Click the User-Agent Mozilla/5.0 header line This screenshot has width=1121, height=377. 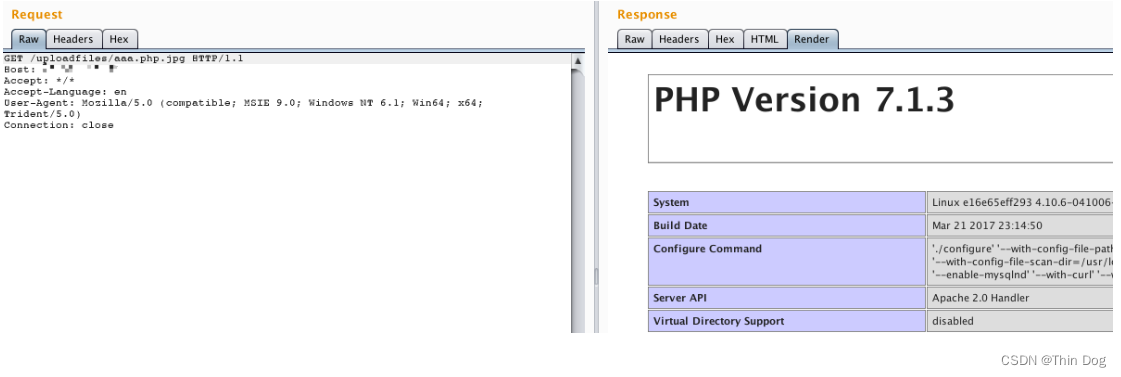243,103
